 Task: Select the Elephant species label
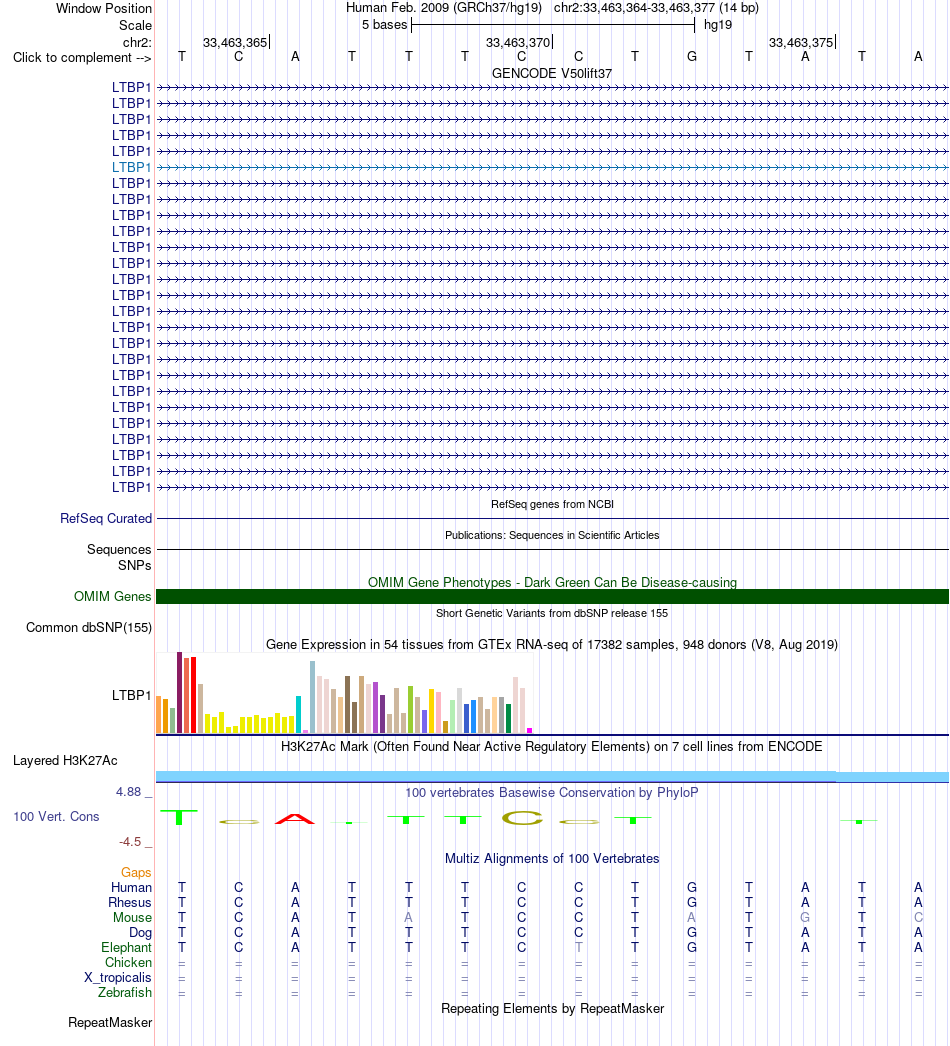coord(127,947)
